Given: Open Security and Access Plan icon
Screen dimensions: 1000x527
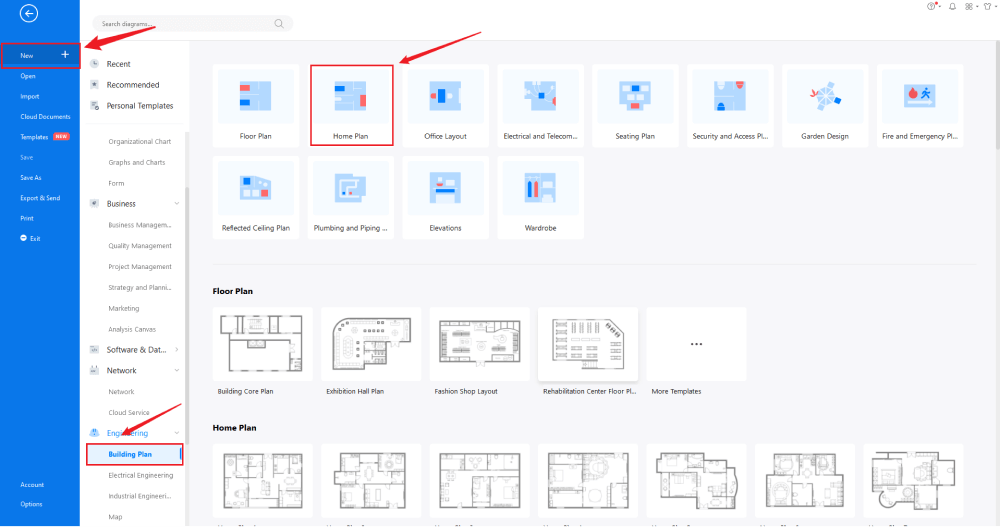Looking at the screenshot, I should click(730, 96).
